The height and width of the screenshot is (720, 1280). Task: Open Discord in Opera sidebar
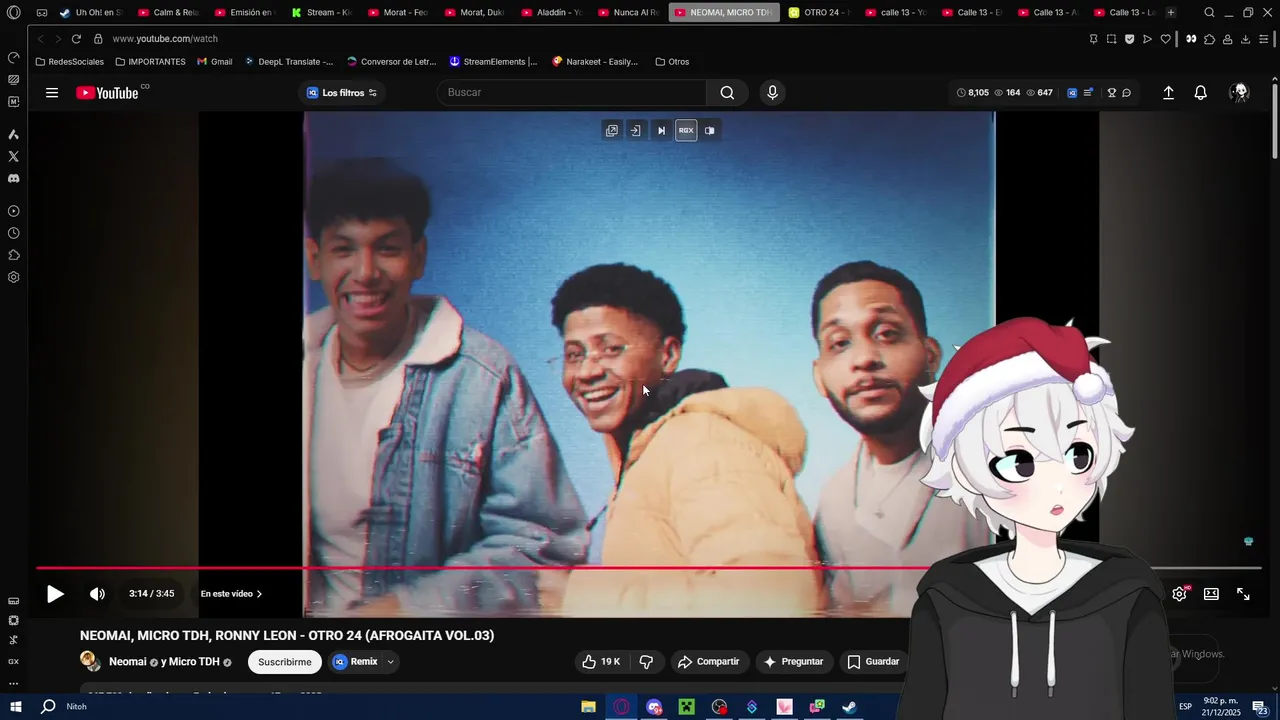pos(13,179)
